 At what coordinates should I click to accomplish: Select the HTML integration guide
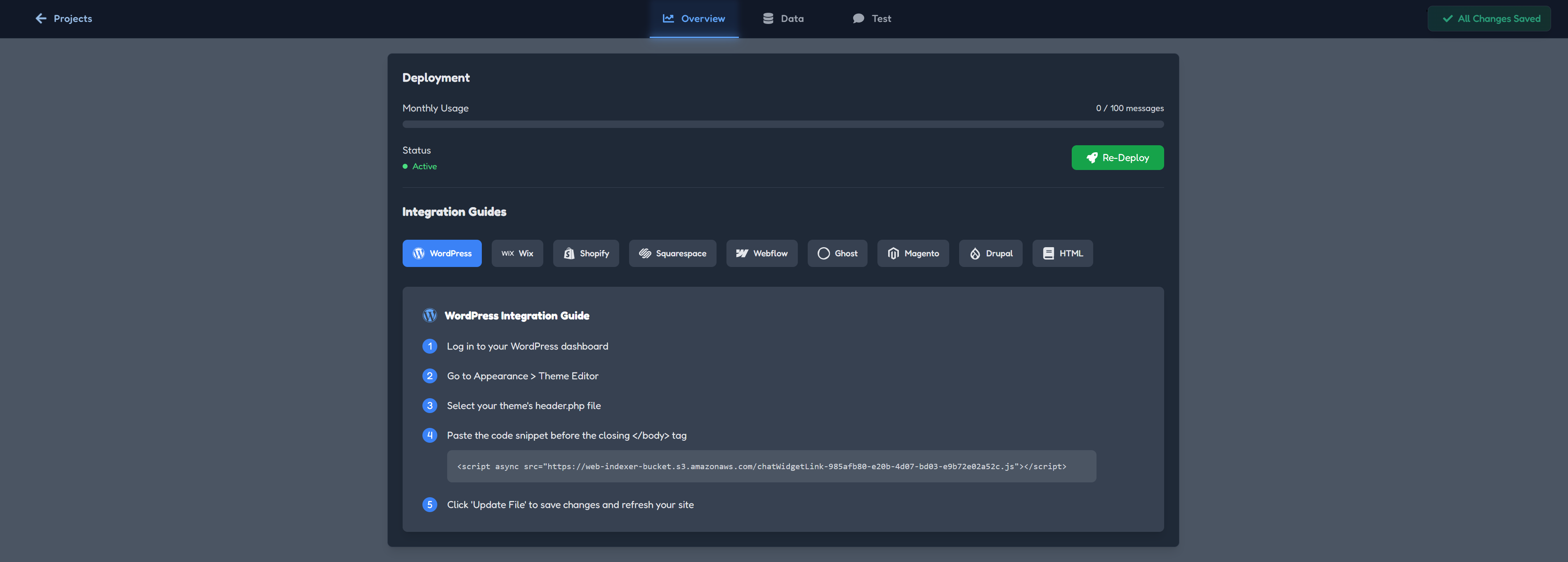pos(1062,253)
